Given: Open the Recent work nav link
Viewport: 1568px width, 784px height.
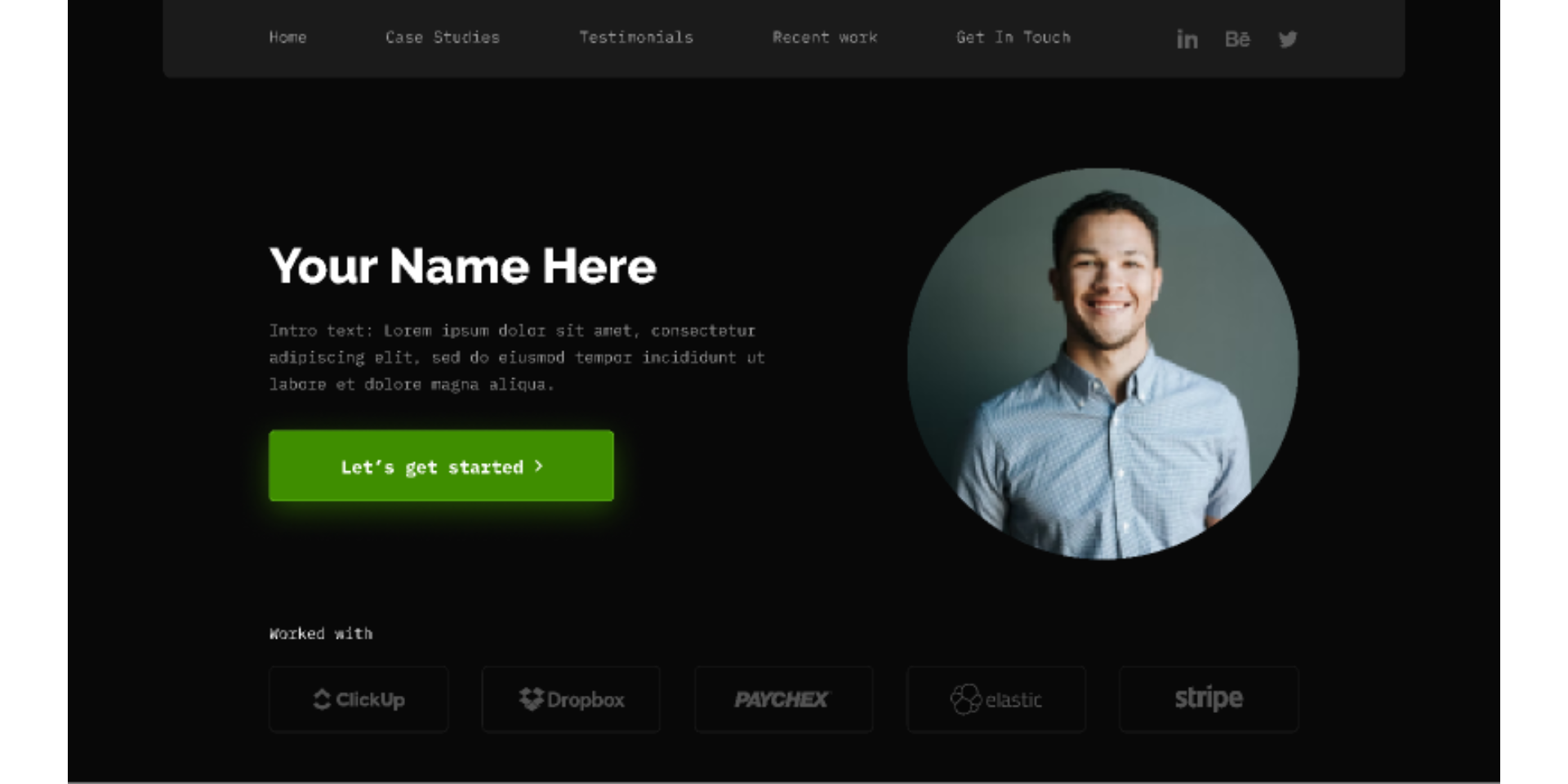Looking at the screenshot, I should 824,38.
